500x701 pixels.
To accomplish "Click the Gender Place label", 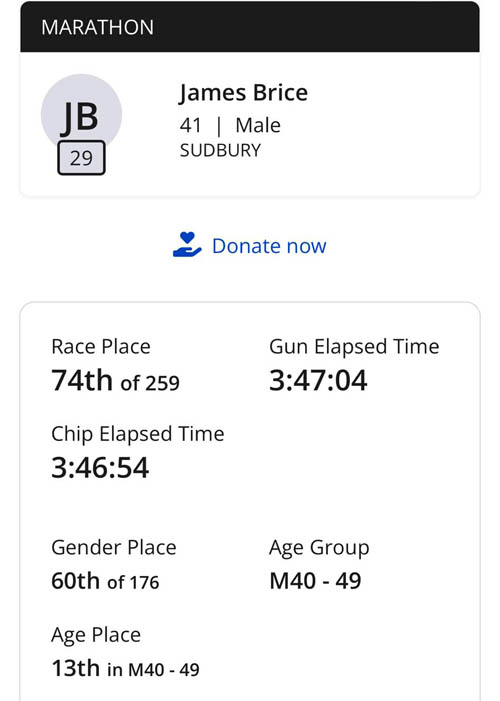I will (x=114, y=548).
